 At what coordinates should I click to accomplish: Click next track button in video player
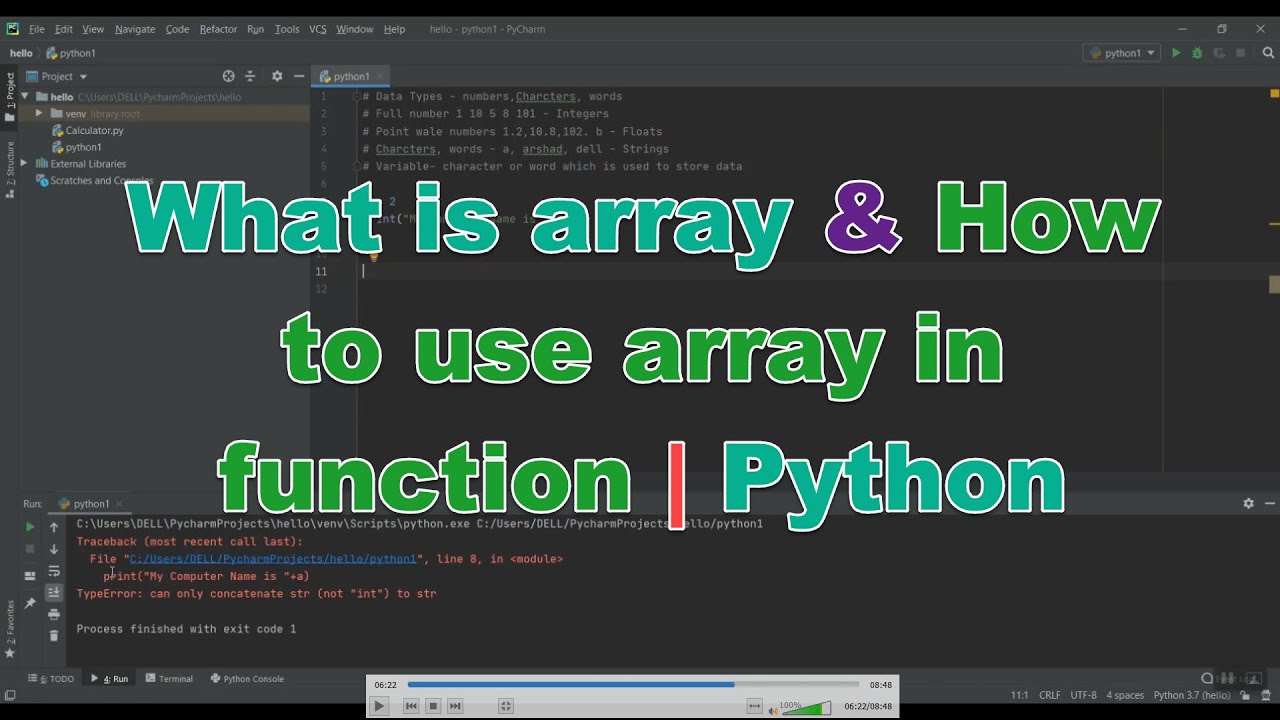click(x=456, y=706)
